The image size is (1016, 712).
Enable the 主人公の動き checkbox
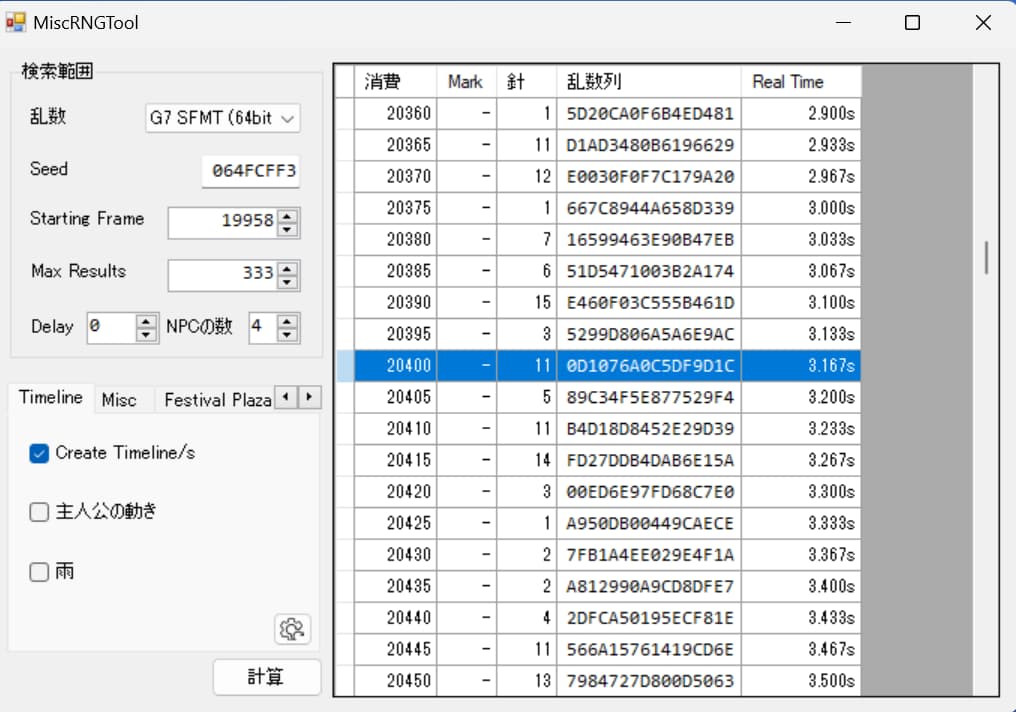(x=39, y=512)
